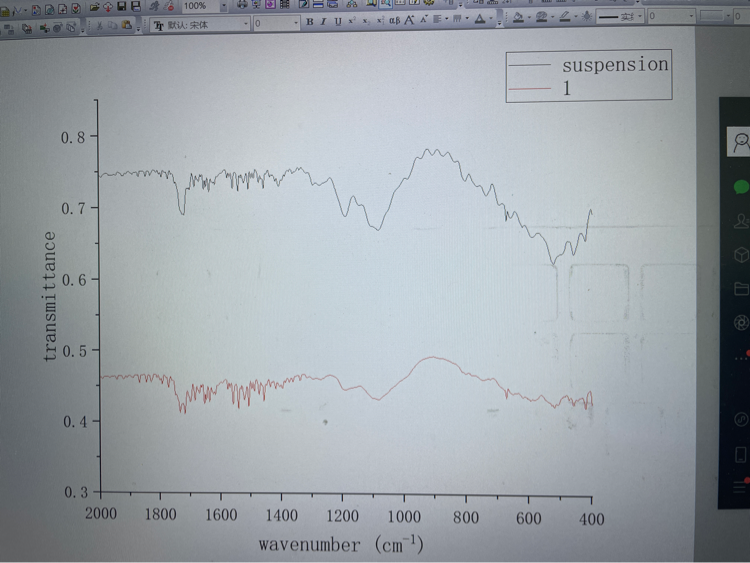Click the Bold formatting button
Viewport: 750px width, 563px height.
[309, 21]
